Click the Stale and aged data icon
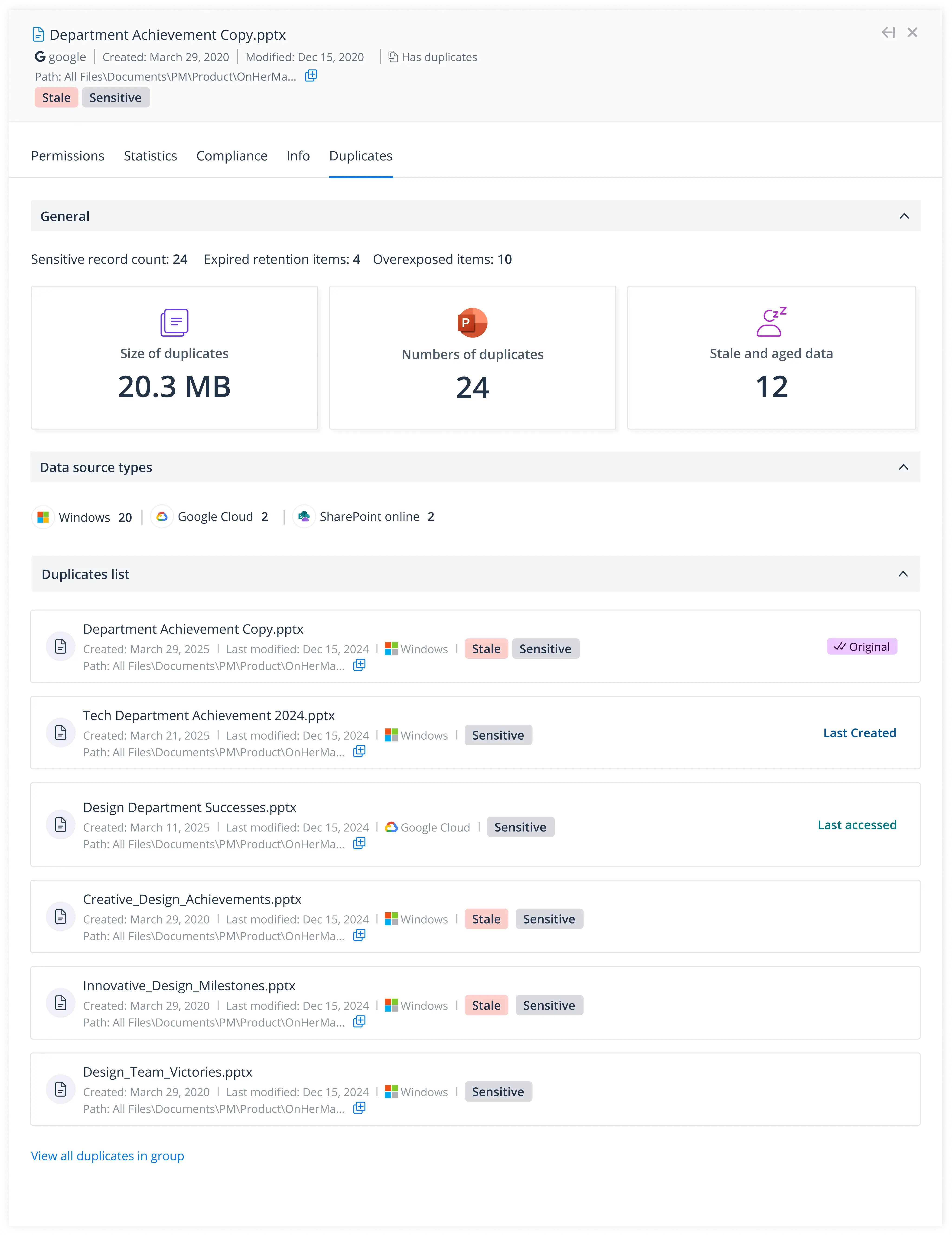 772,322
